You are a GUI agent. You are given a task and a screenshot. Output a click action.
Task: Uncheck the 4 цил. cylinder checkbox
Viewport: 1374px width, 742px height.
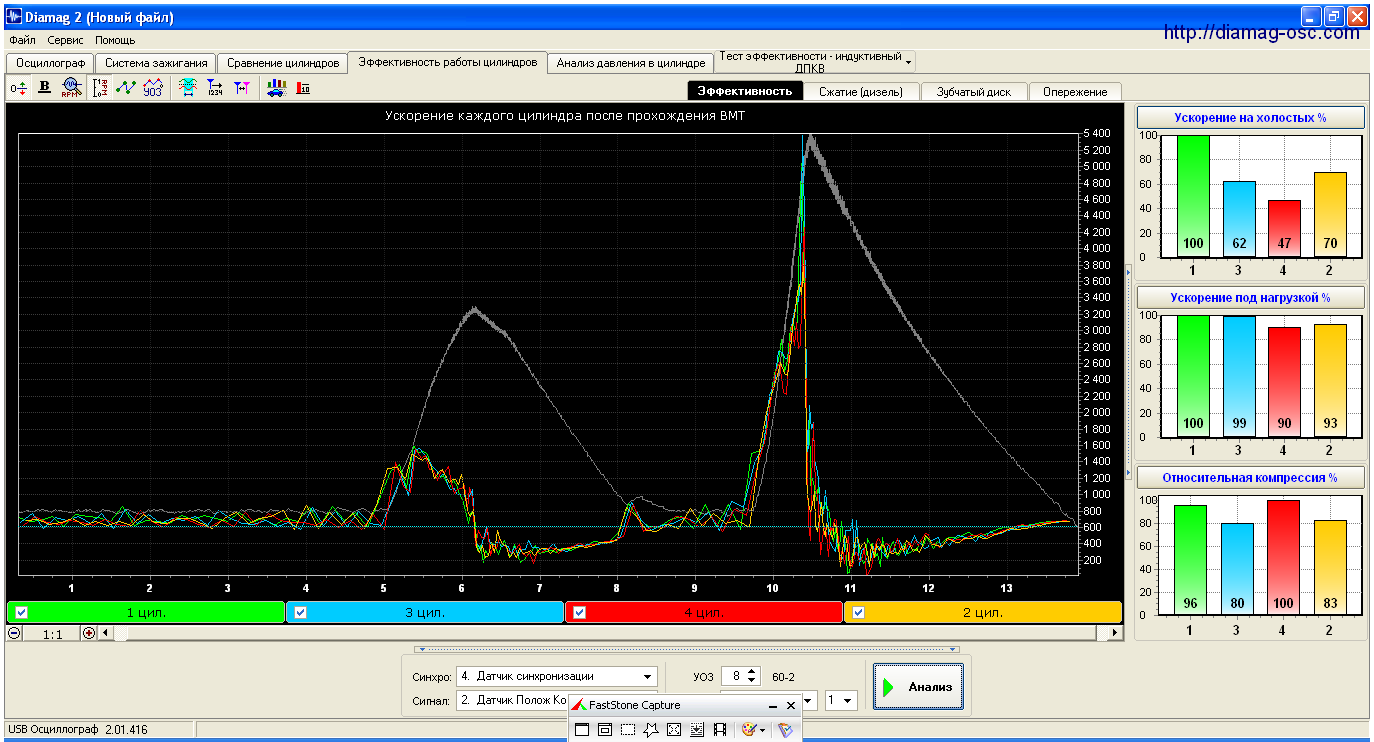tap(579, 612)
